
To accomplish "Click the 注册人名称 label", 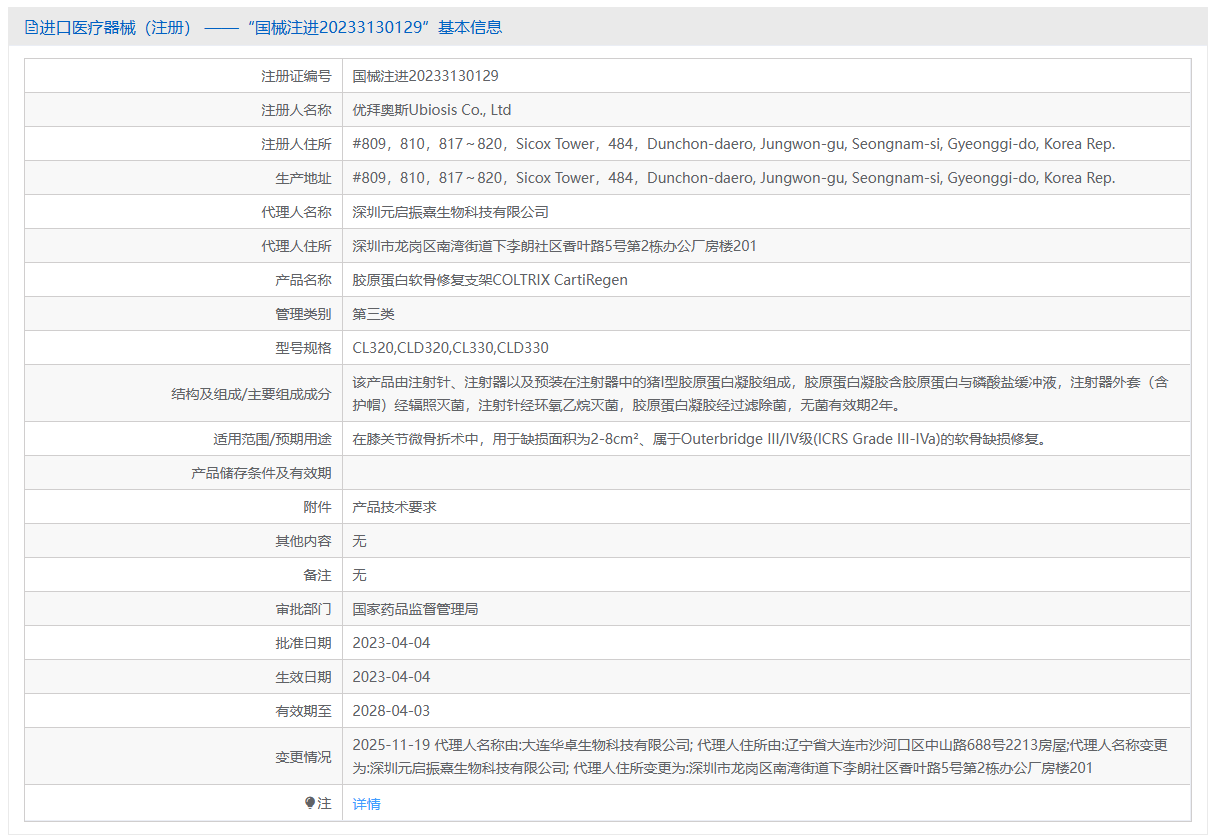I will point(296,110).
